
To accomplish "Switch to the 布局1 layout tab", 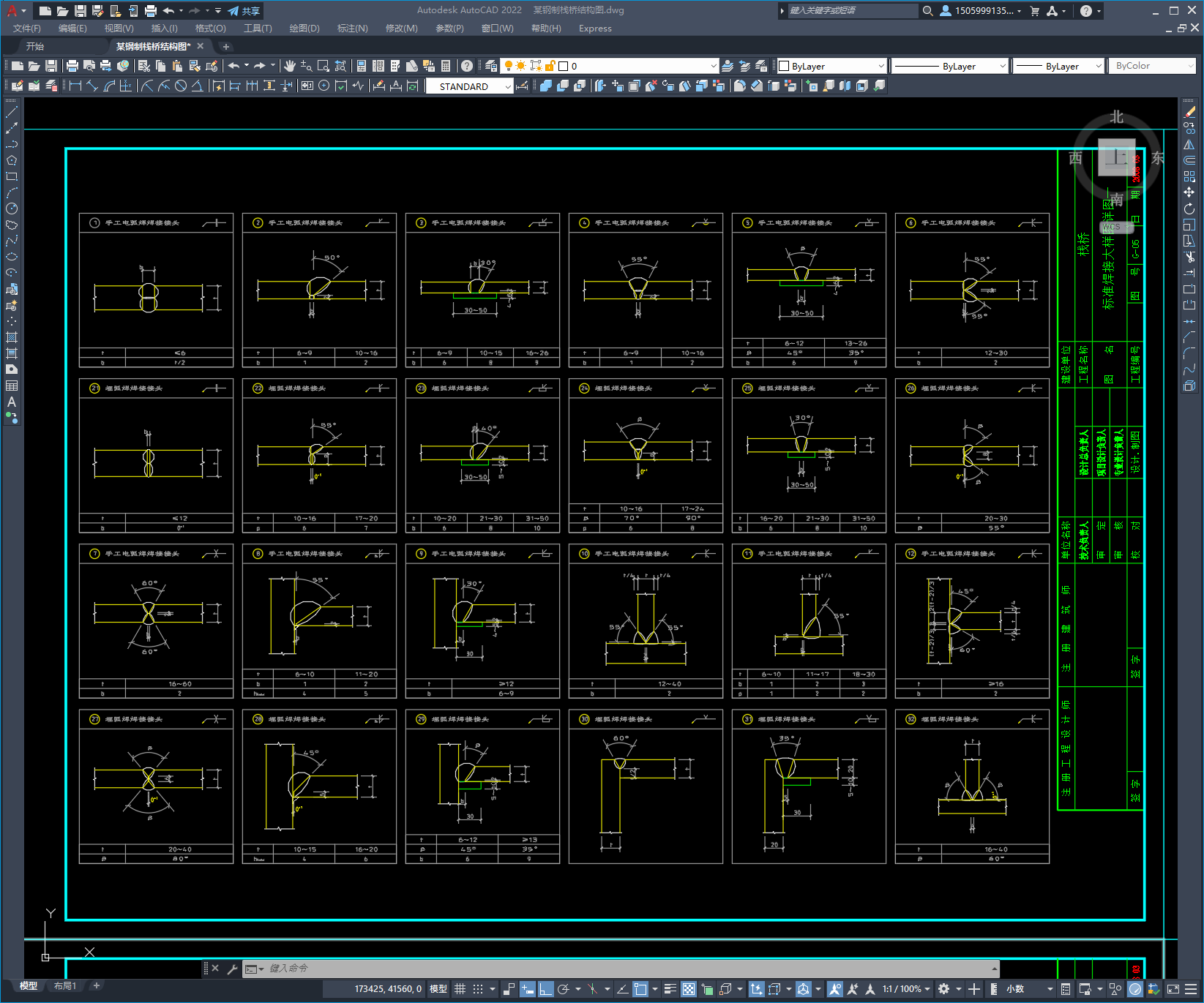I will pyautogui.click(x=65, y=986).
